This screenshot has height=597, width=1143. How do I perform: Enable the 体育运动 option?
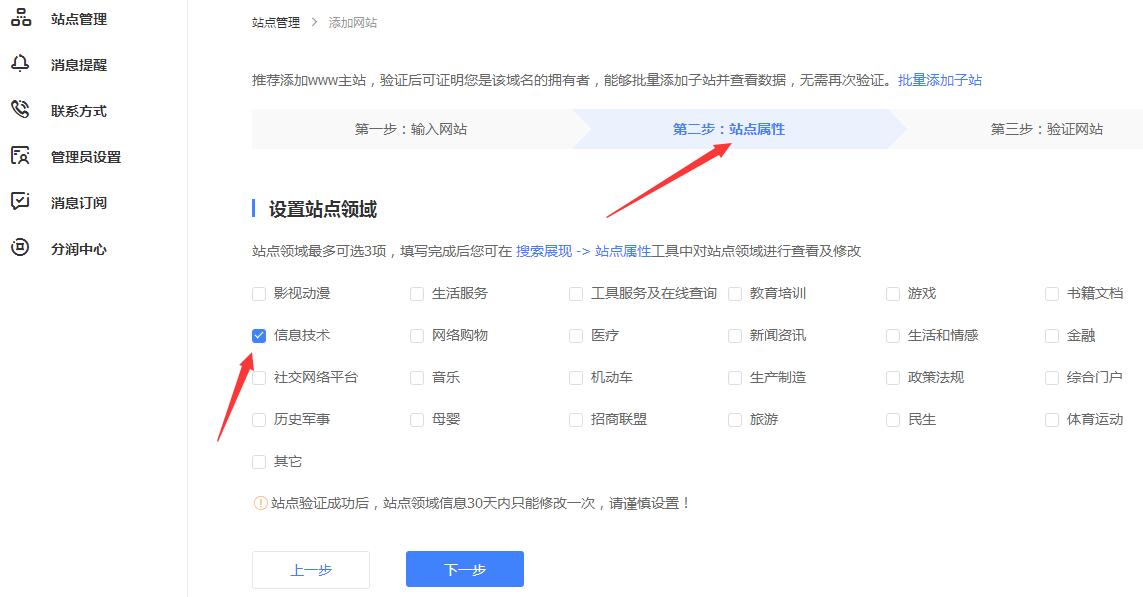[1051, 419]
